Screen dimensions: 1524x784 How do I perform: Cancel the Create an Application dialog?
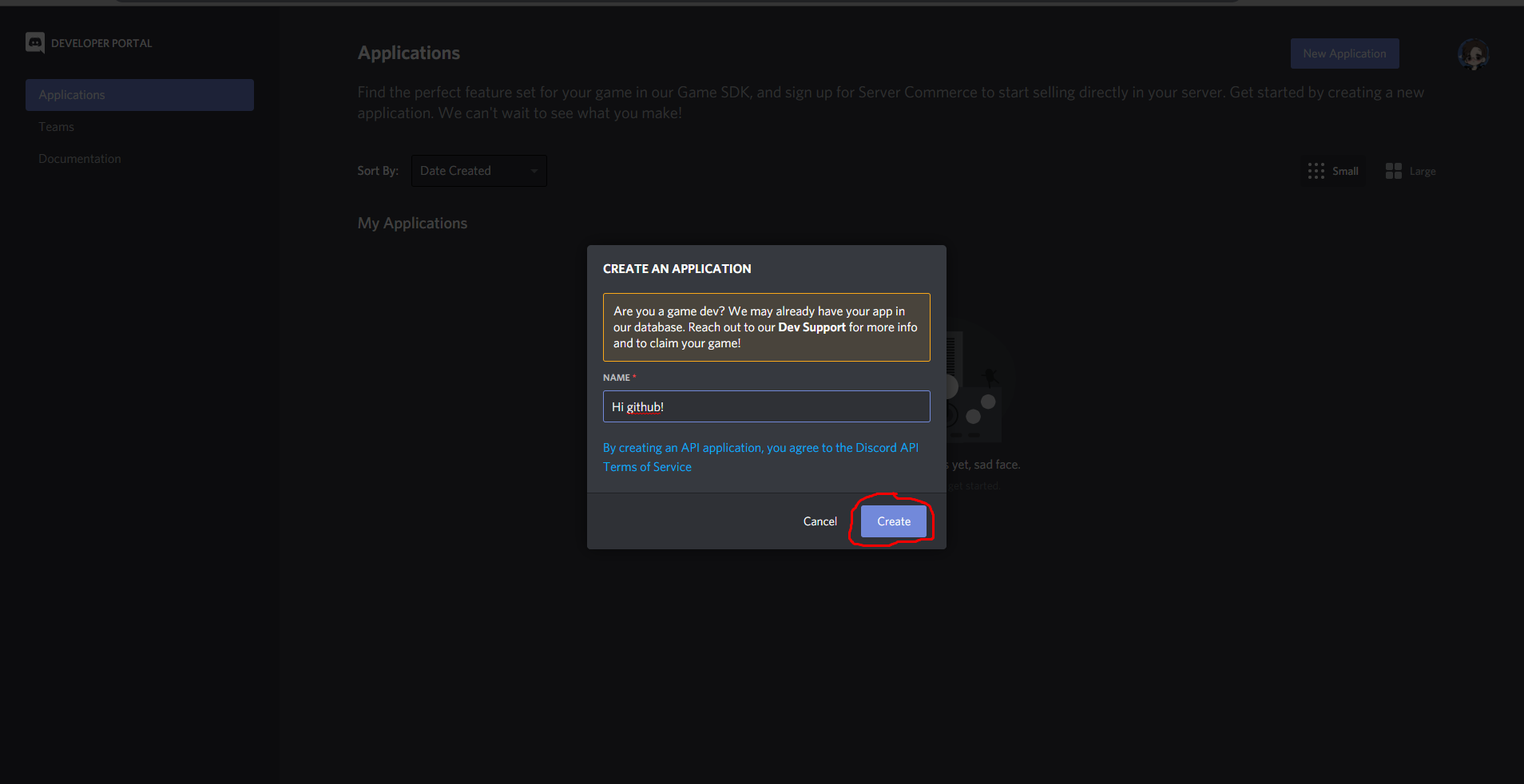coord(820,521)
